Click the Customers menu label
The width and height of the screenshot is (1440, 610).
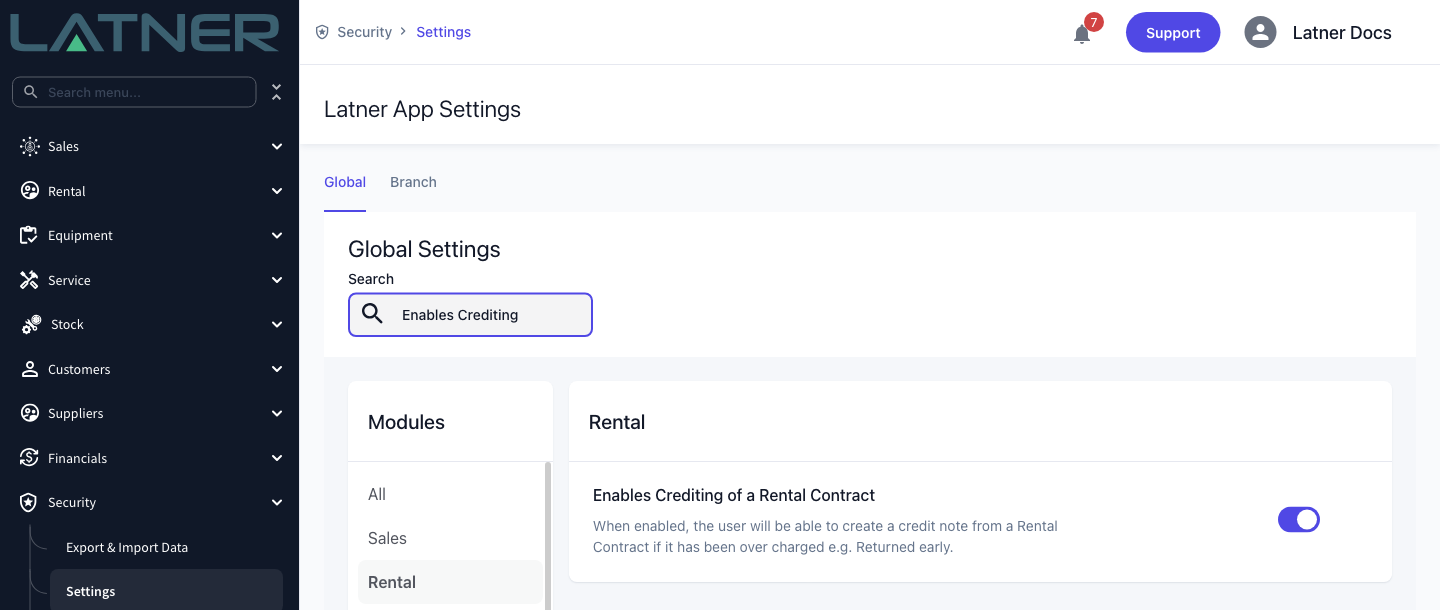[x=79, y=369]
